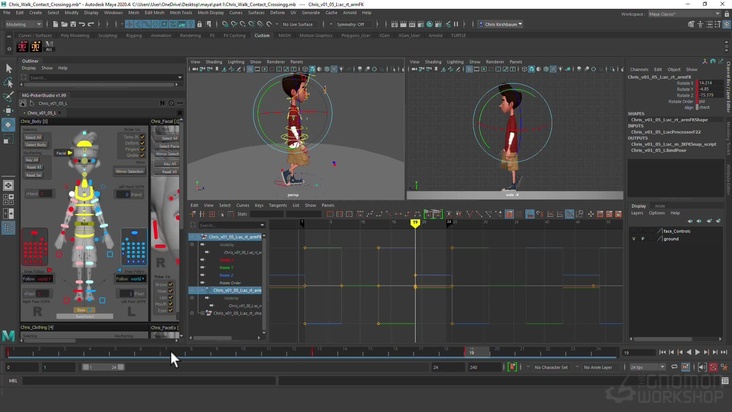The width and height of the screenshot is (732, 412).
Task: Open the Chris Kirshbaum account dropdown
Action: (499, 24)
